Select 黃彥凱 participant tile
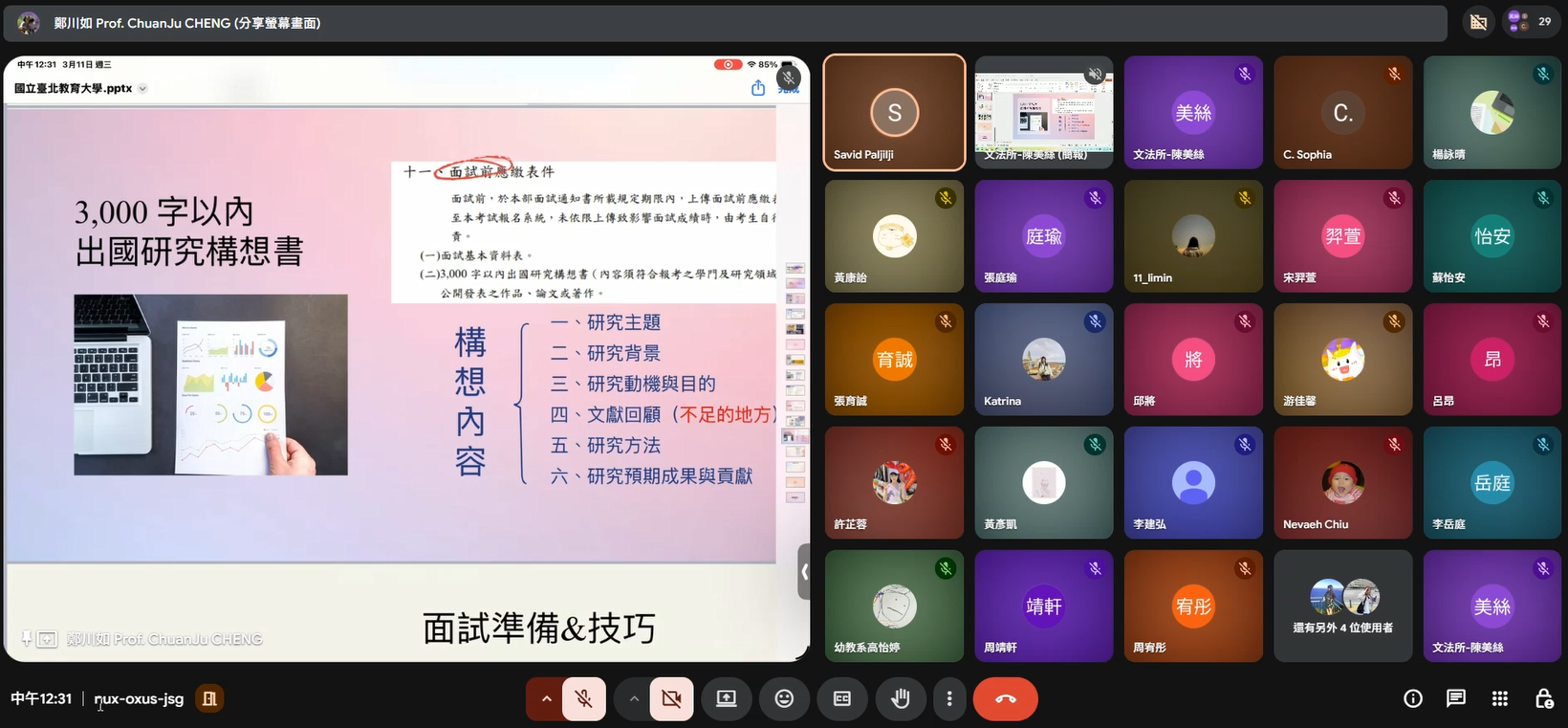The width and height of the screenshot is (1568, 728). coord(1044,482)
